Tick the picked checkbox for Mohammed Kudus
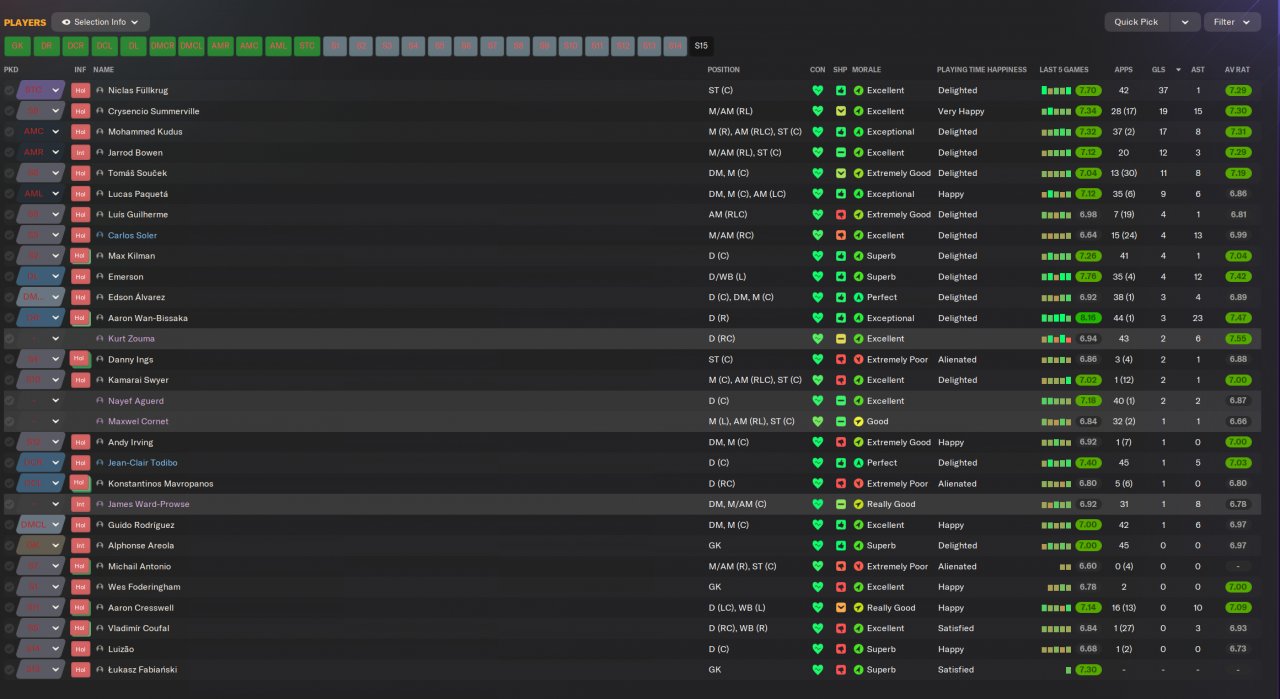The image size is (1280, 699). (x=9, y=132)
